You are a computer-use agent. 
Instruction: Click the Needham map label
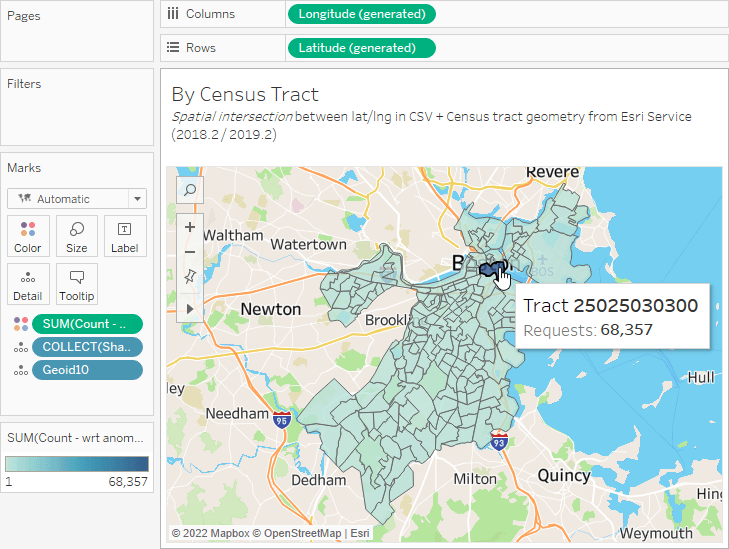coord(237,413)
